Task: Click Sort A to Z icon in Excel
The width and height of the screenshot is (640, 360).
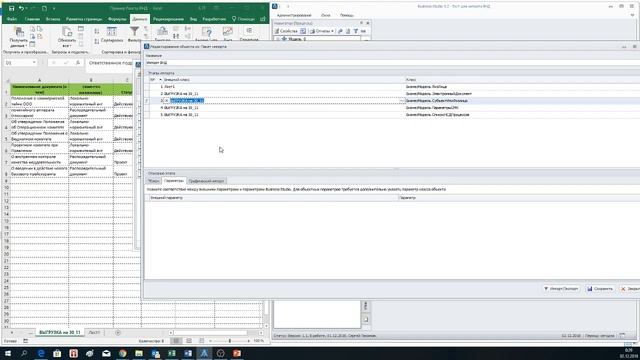Action: click(x=97, y=31)
